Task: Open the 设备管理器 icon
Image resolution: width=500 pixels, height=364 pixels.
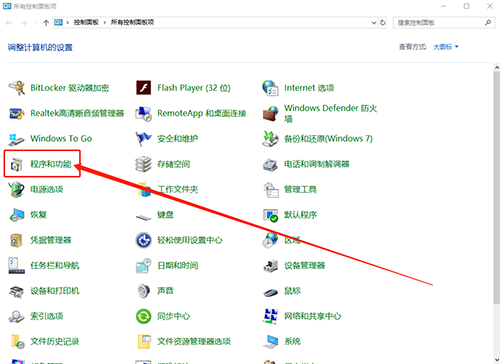Action: pyautogui.click(x=270, y=266)
